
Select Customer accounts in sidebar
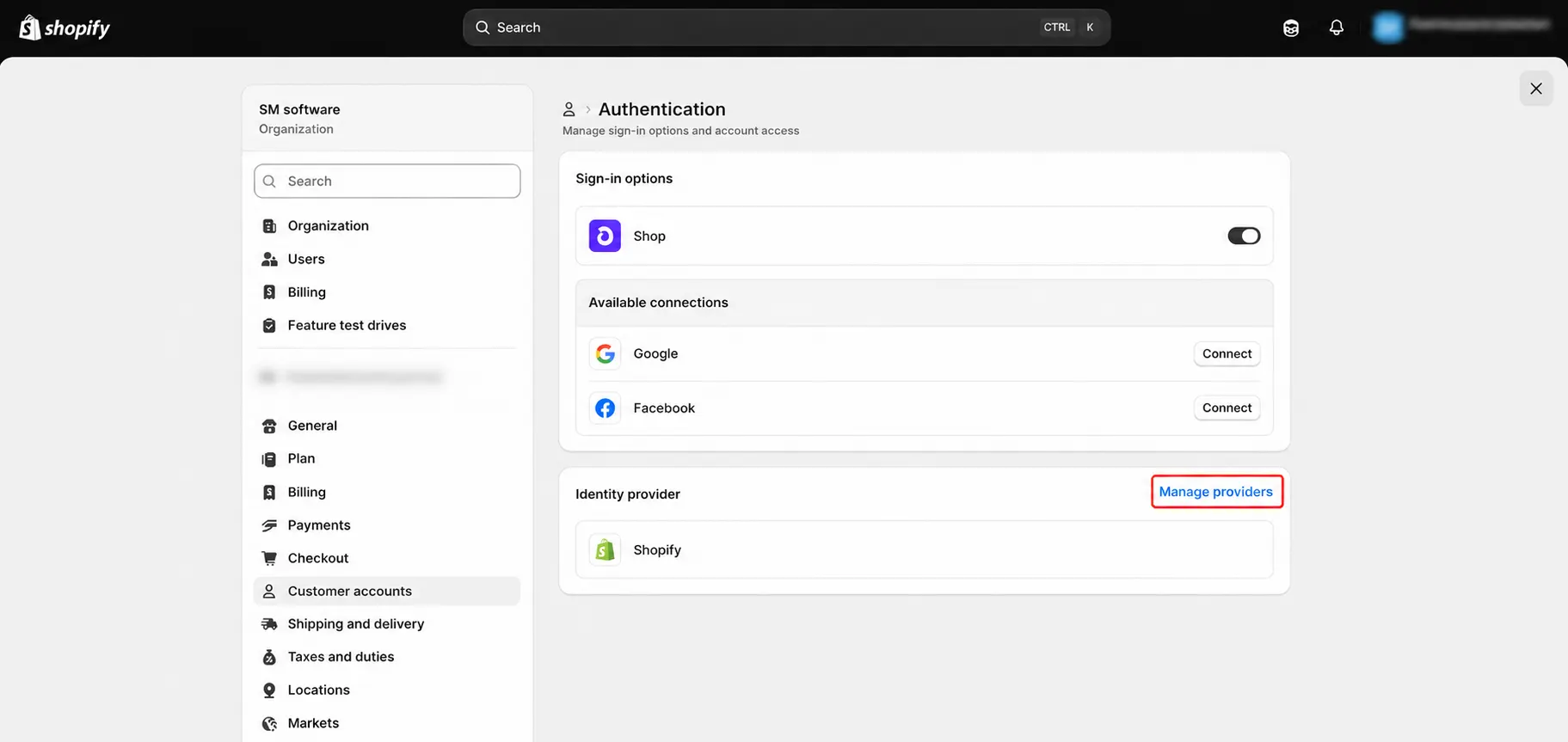click(387, 592)
